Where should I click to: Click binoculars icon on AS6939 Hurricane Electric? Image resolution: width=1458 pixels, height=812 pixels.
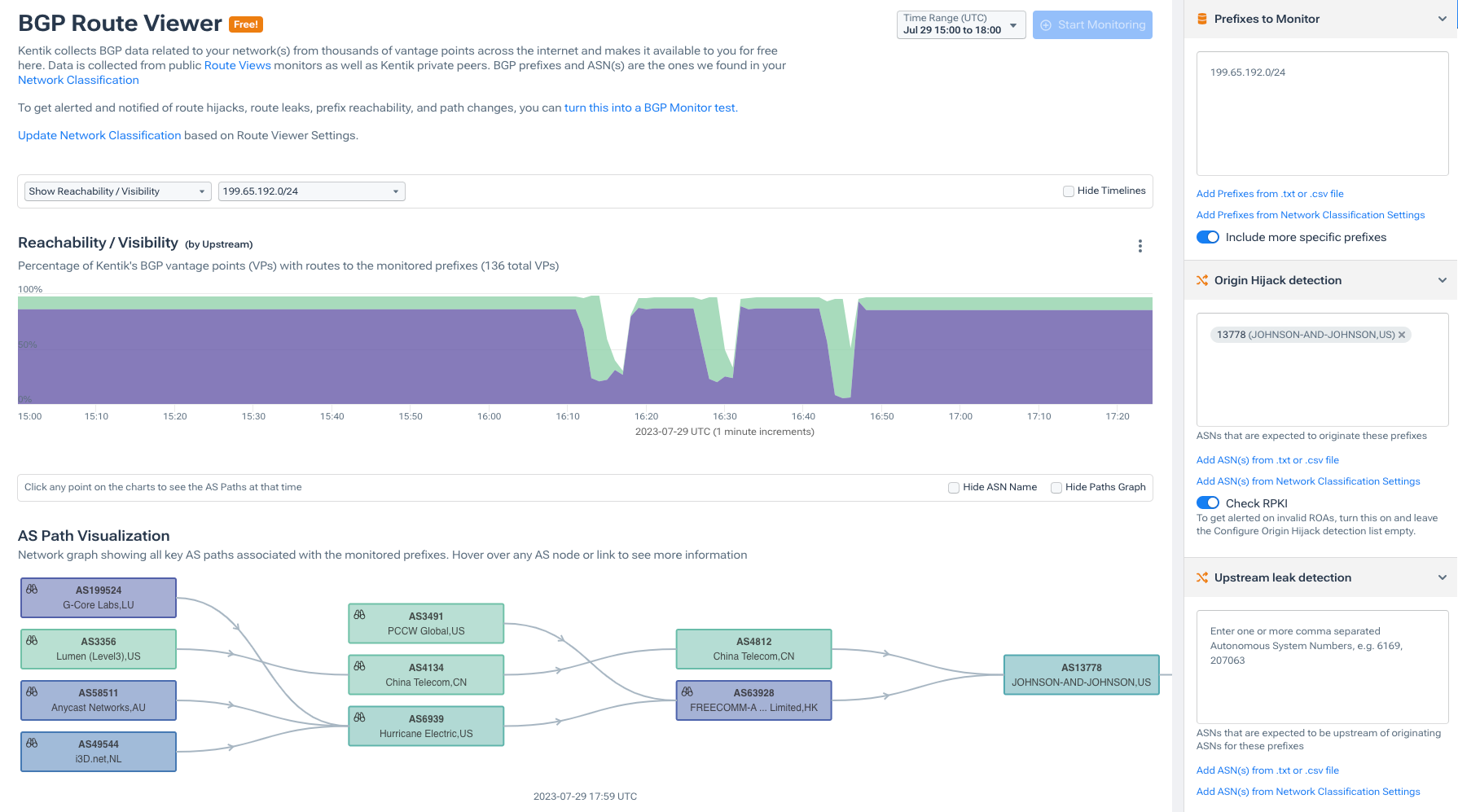359,718
